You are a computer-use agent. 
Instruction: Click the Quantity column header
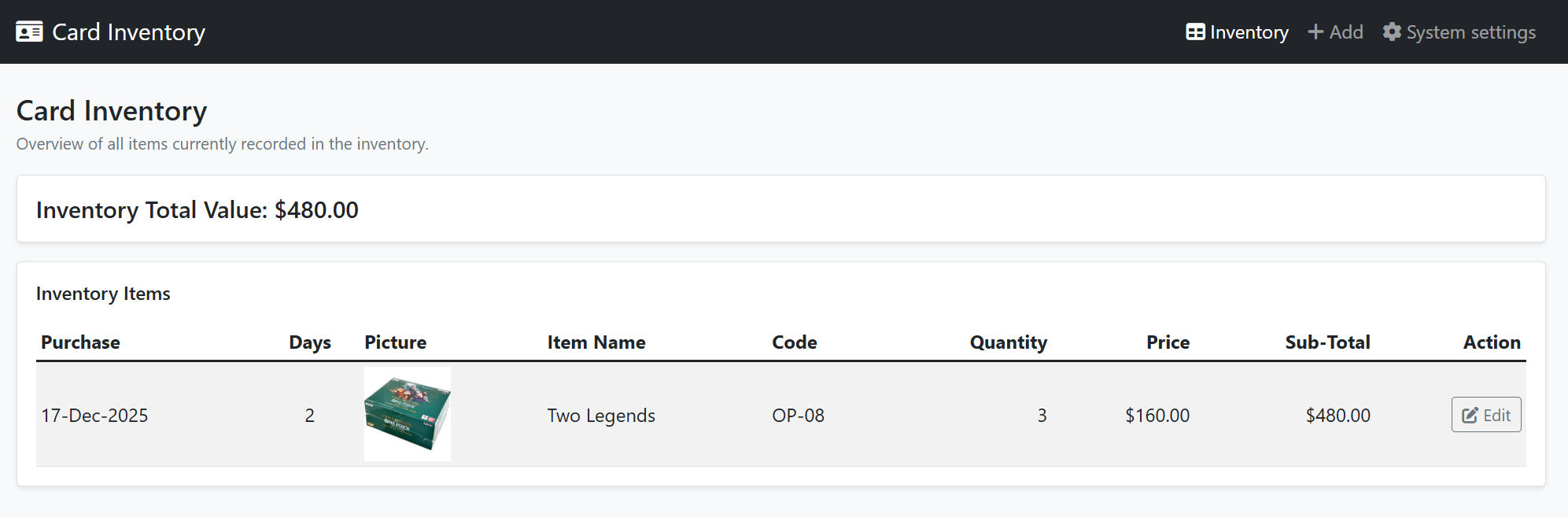point(1008,342)
